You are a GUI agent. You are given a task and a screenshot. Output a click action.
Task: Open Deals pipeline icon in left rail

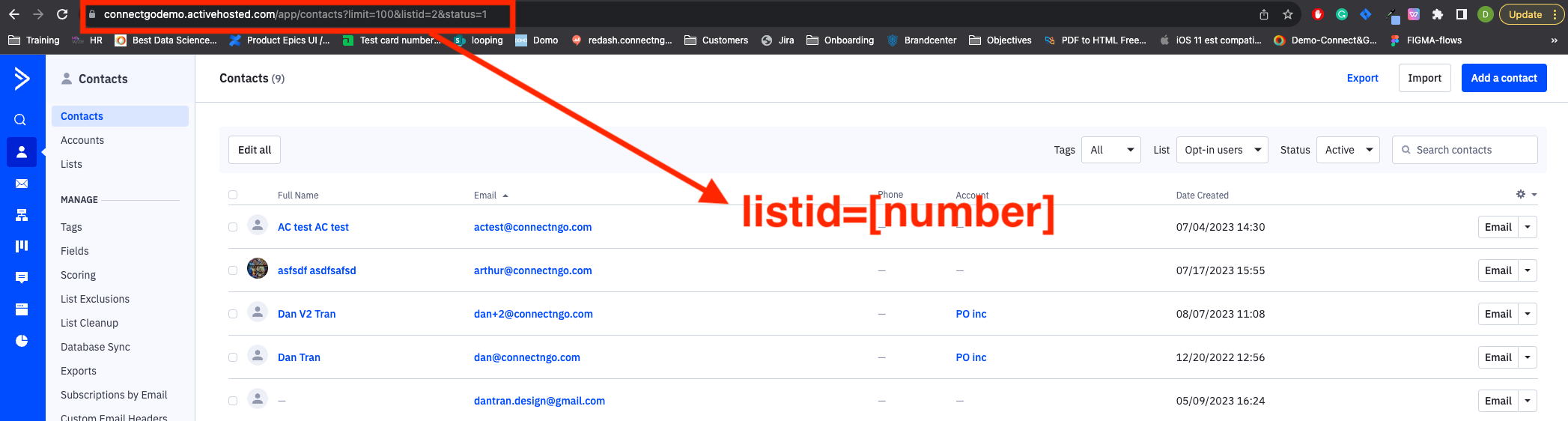(x=22, y=246)
